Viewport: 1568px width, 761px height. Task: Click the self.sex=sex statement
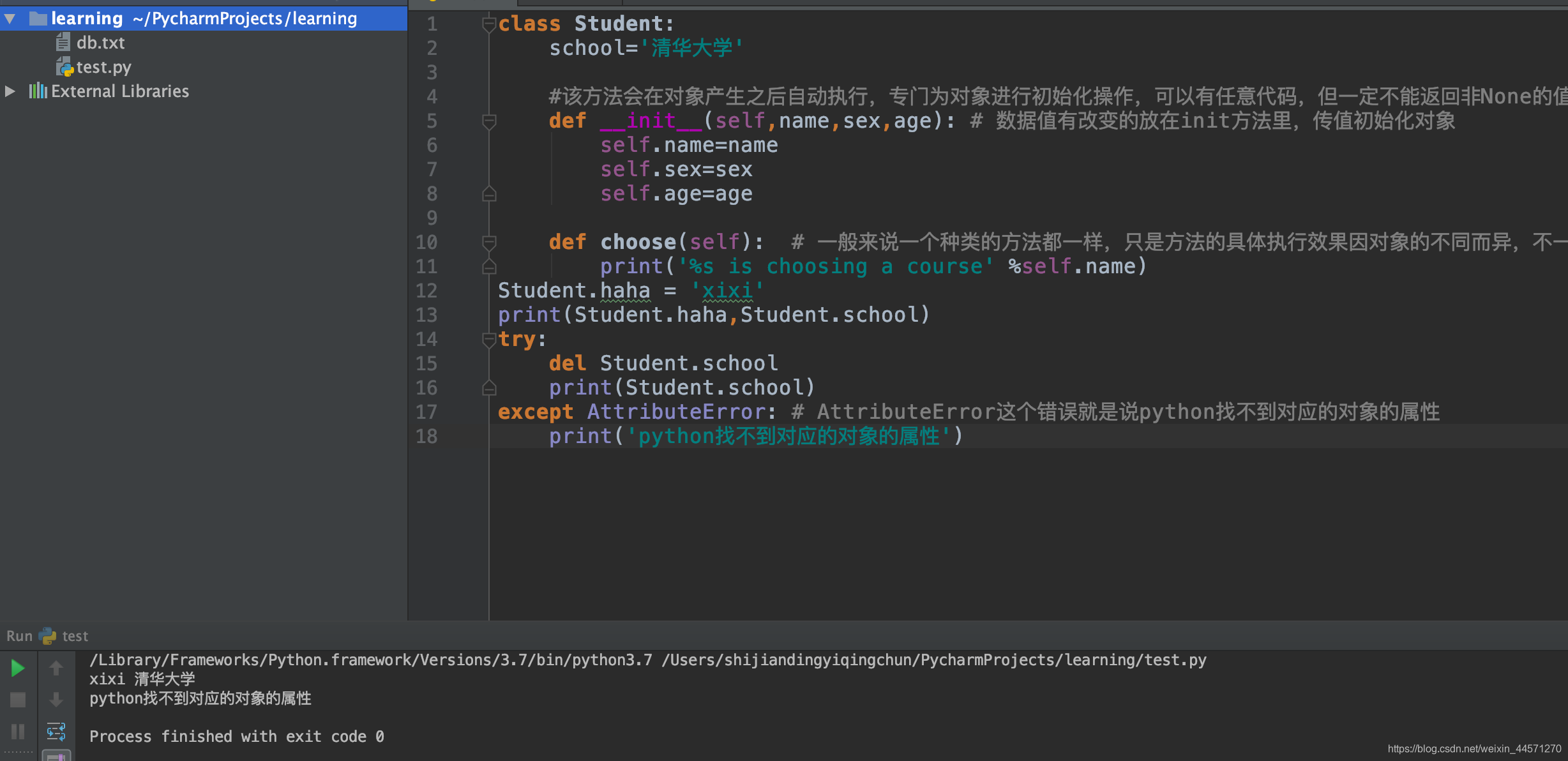[676, 170]
